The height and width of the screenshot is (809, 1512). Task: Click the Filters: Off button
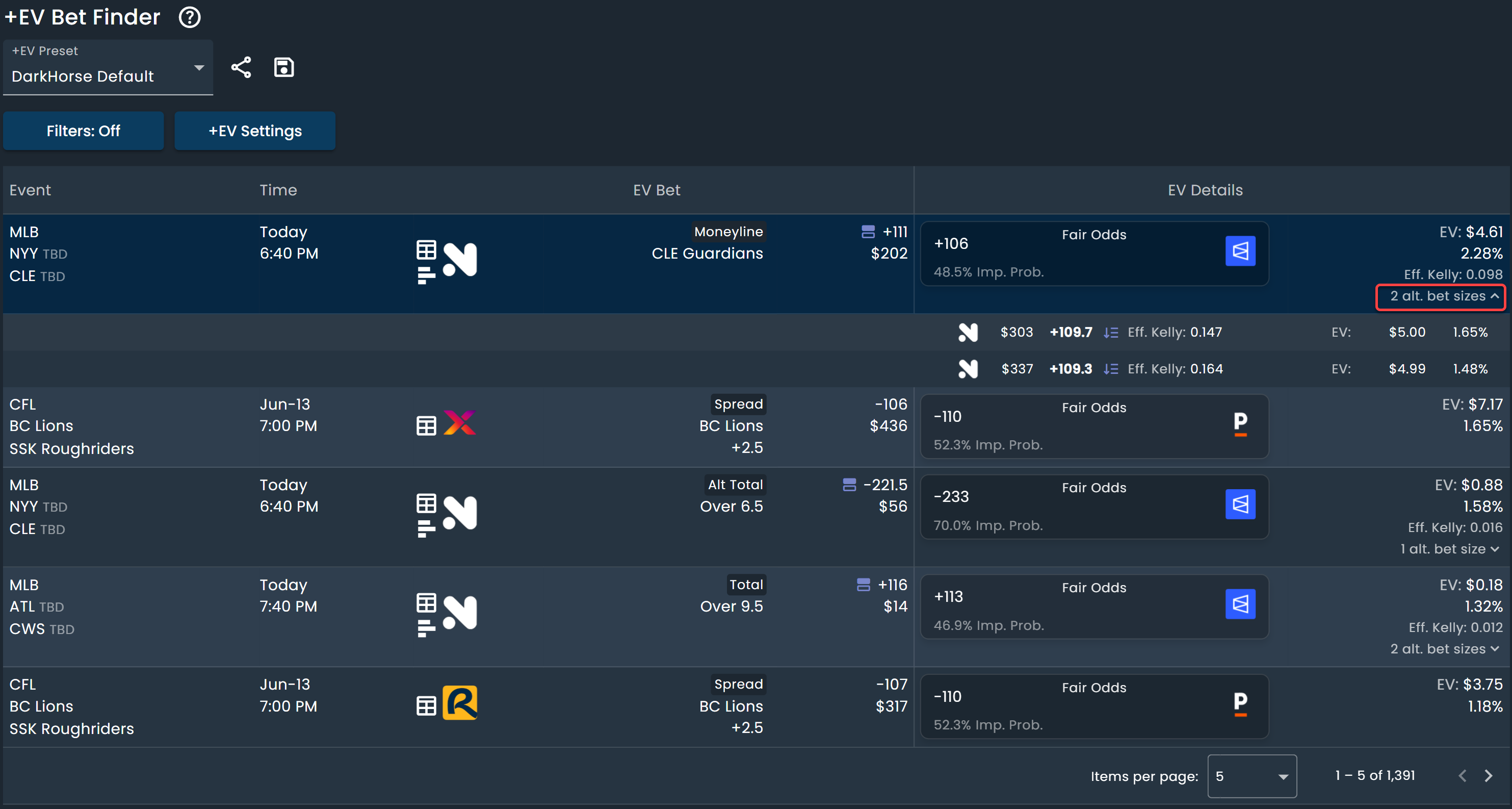83,131
